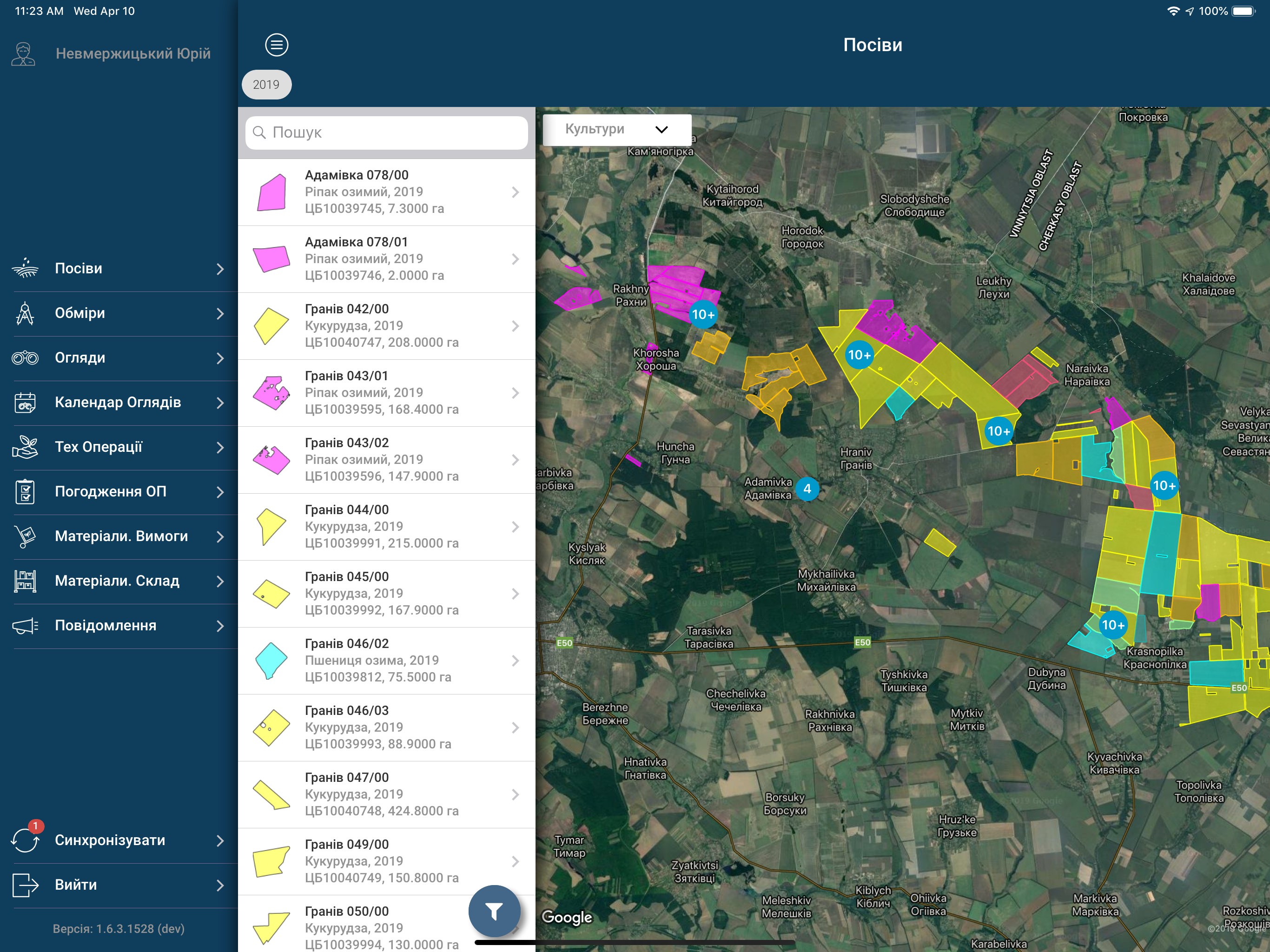Tap the 10+ cluster marker near Krasnopilka
Image resolution: width=1270 pixels, height=952 pixels.
pyautogui.click(x=1113, y=625)
